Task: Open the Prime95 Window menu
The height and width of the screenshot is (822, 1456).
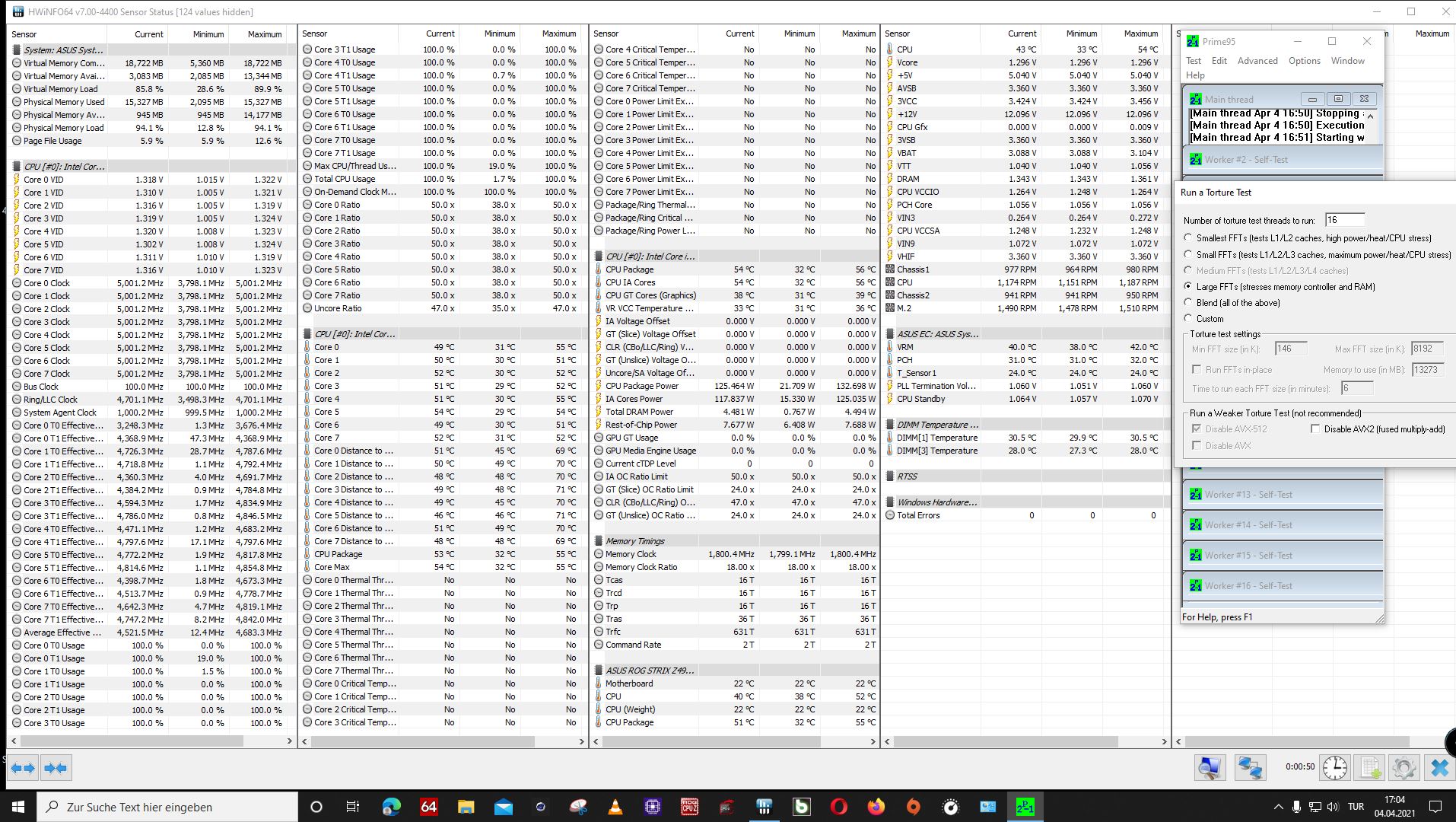Action: click(x=1348, y=61)
